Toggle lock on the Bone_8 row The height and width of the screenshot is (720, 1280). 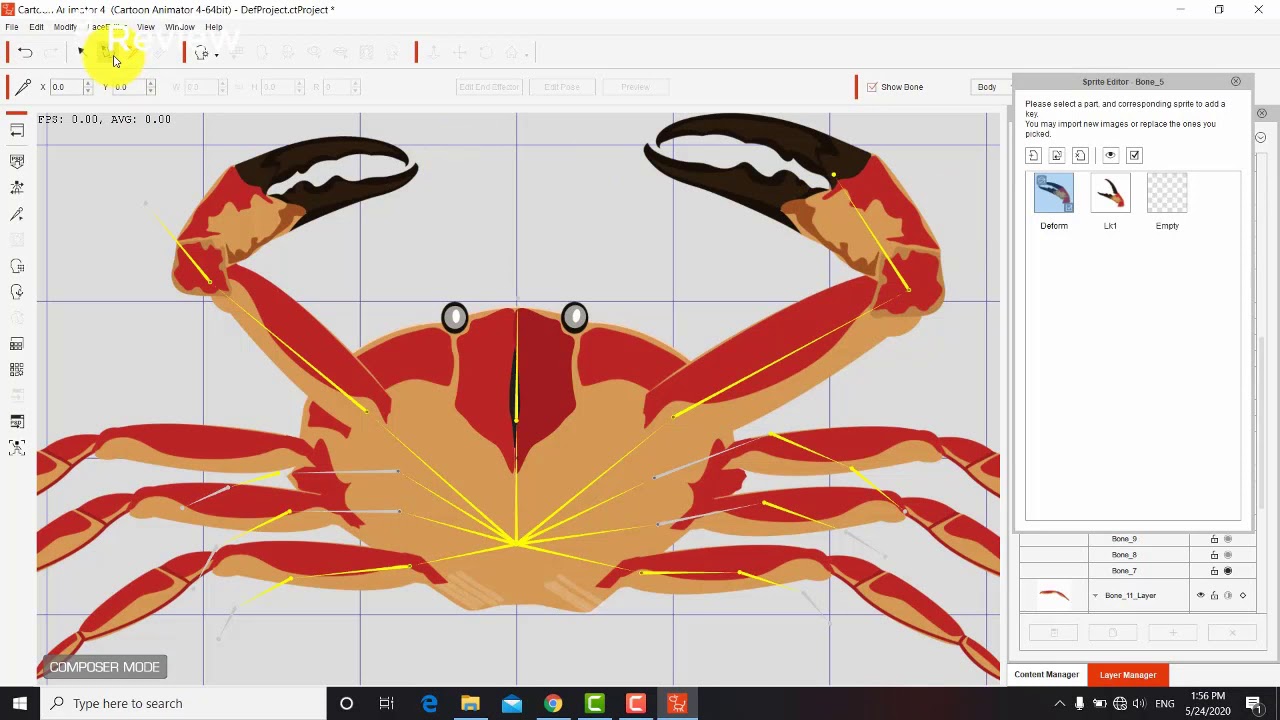(1214, 555)
